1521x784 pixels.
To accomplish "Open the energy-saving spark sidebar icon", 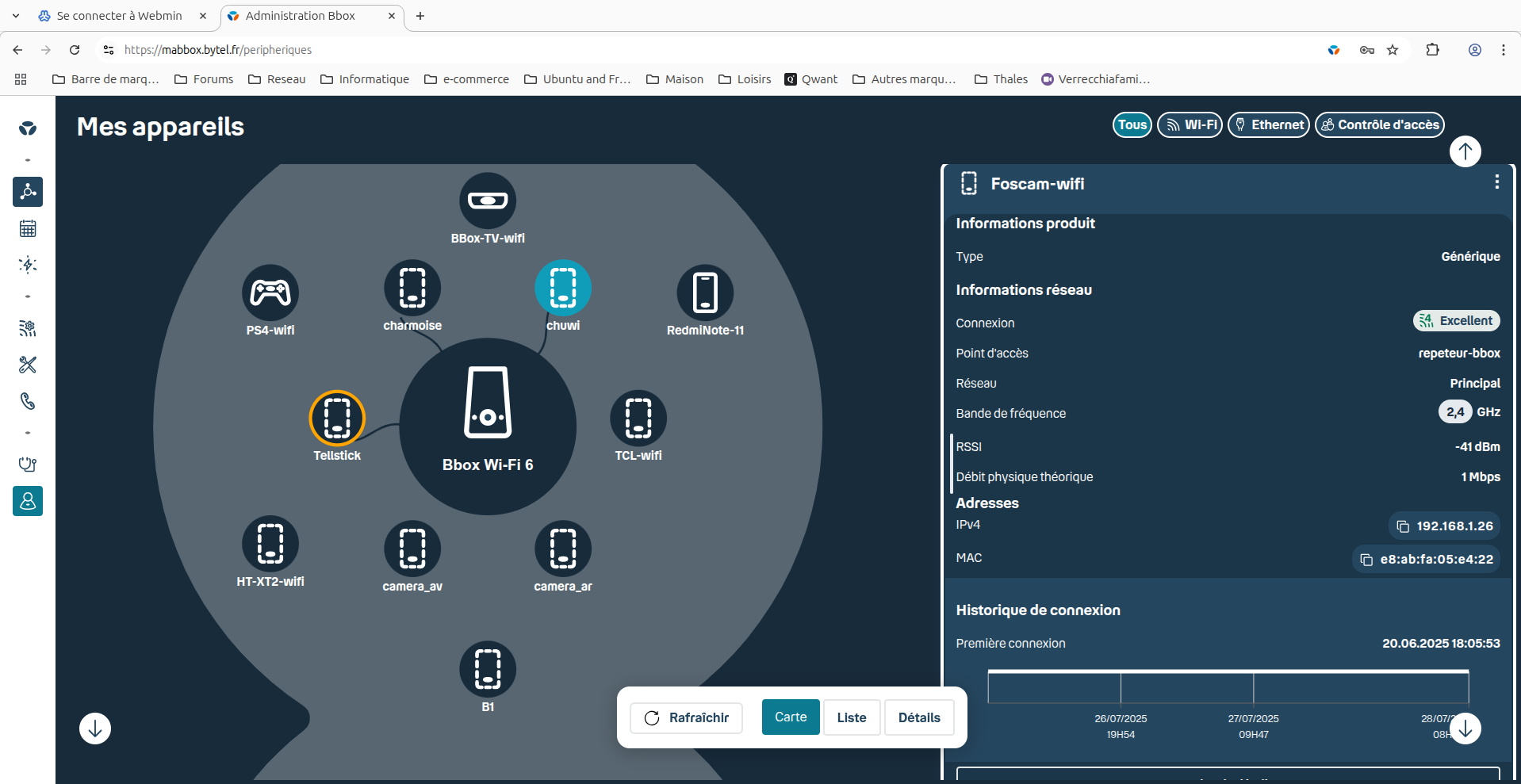I will (x=28, y=265).
